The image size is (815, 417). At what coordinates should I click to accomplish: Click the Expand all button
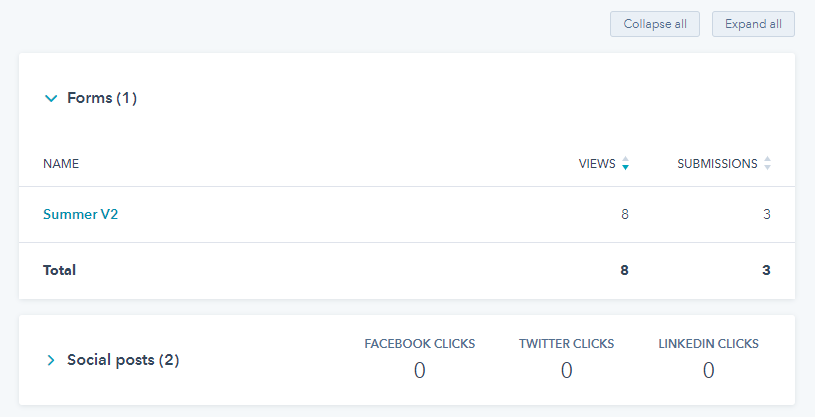coord(753,24)
